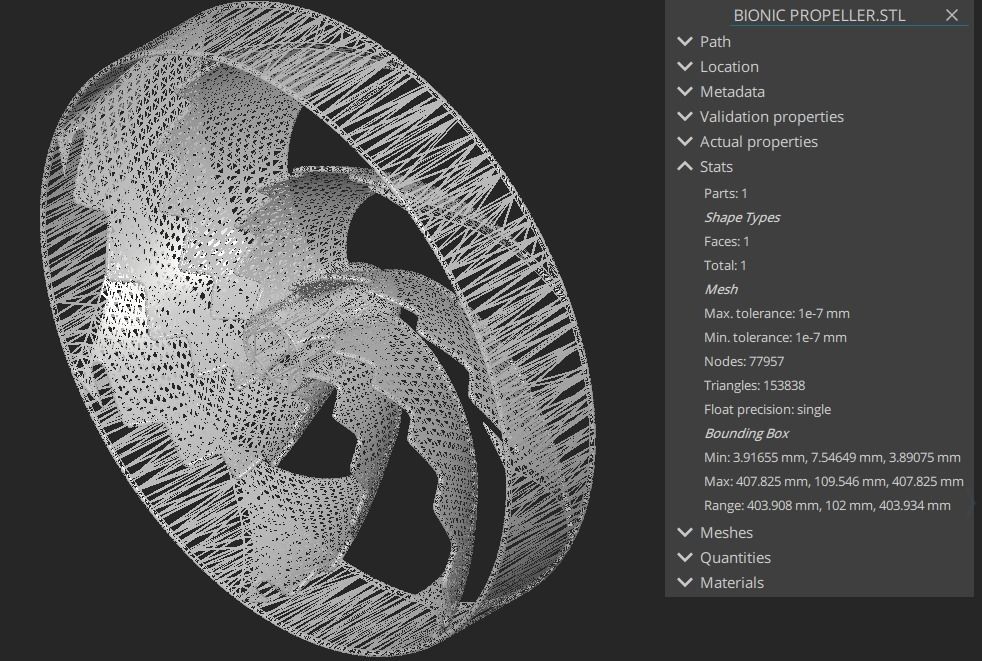Select the 'Parts: 1' stat row
This screenshot has height=661, width=982.
tap(725, 194)
